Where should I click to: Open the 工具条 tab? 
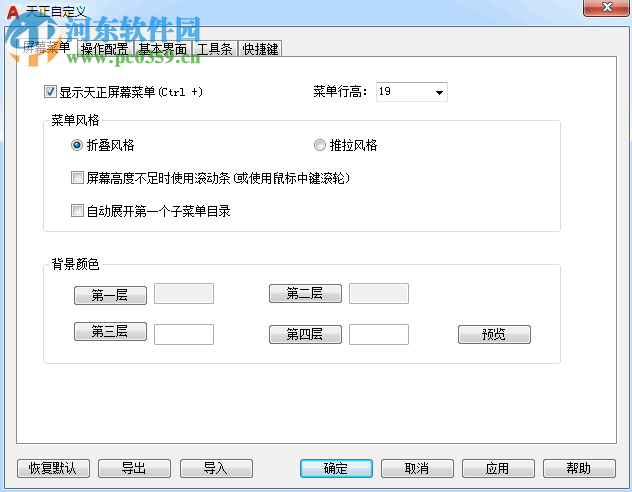point(214,49)
